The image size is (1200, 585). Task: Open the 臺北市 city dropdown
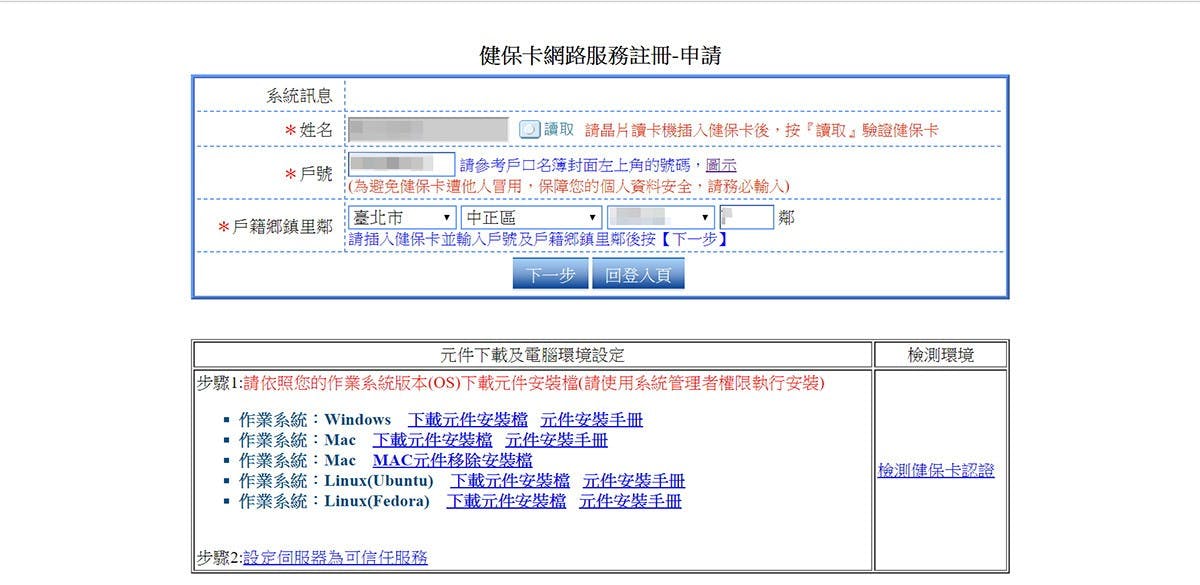point(403,217)
